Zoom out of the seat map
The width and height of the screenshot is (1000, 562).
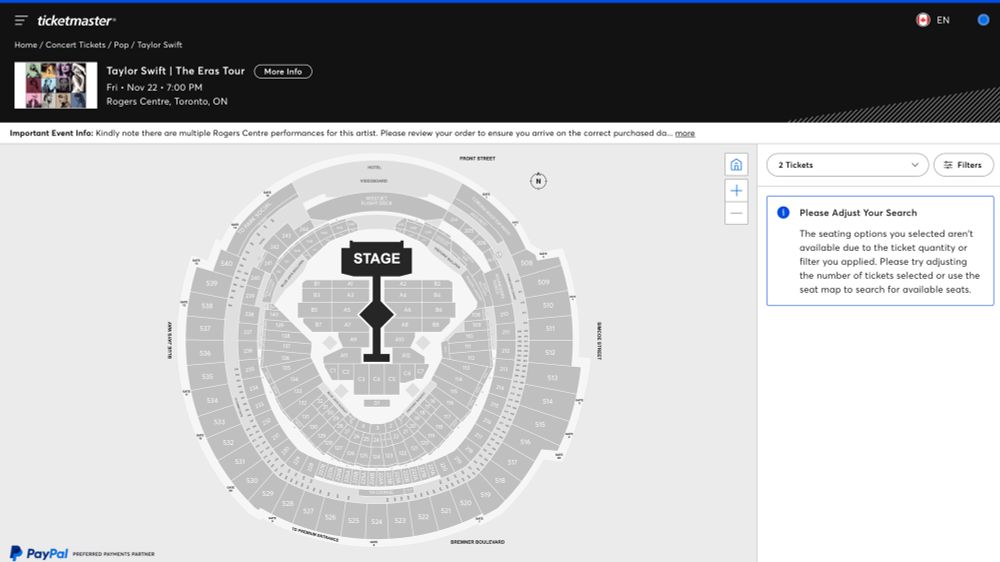(x=736, y=213)
